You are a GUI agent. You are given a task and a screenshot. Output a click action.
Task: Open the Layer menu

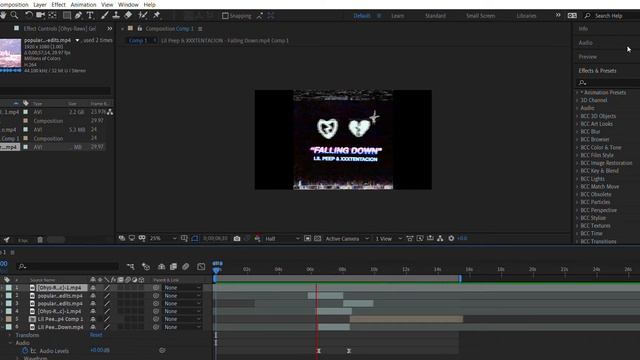pos(40,4)
